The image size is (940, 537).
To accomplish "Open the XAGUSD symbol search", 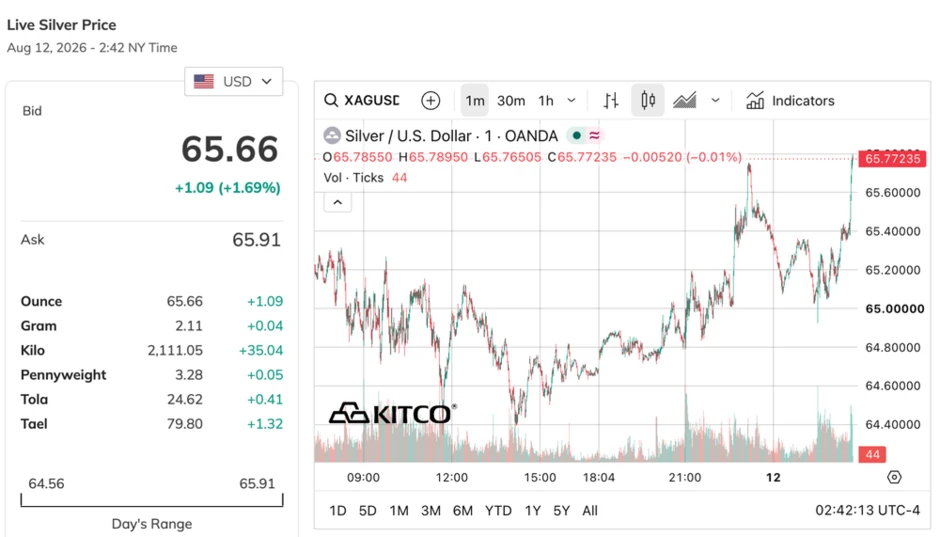I will [362, 100].
